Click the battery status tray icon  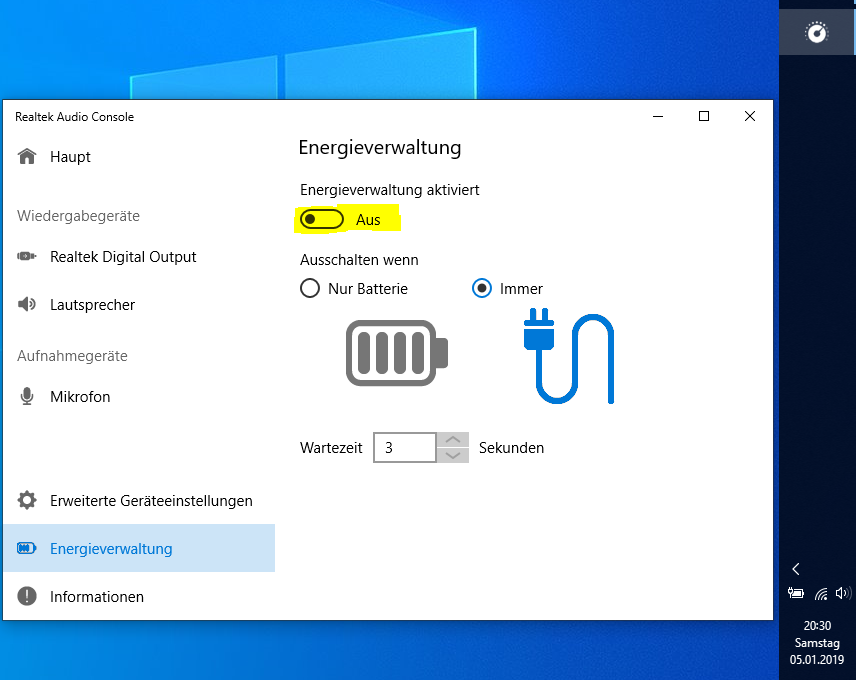tap(796, 593)
